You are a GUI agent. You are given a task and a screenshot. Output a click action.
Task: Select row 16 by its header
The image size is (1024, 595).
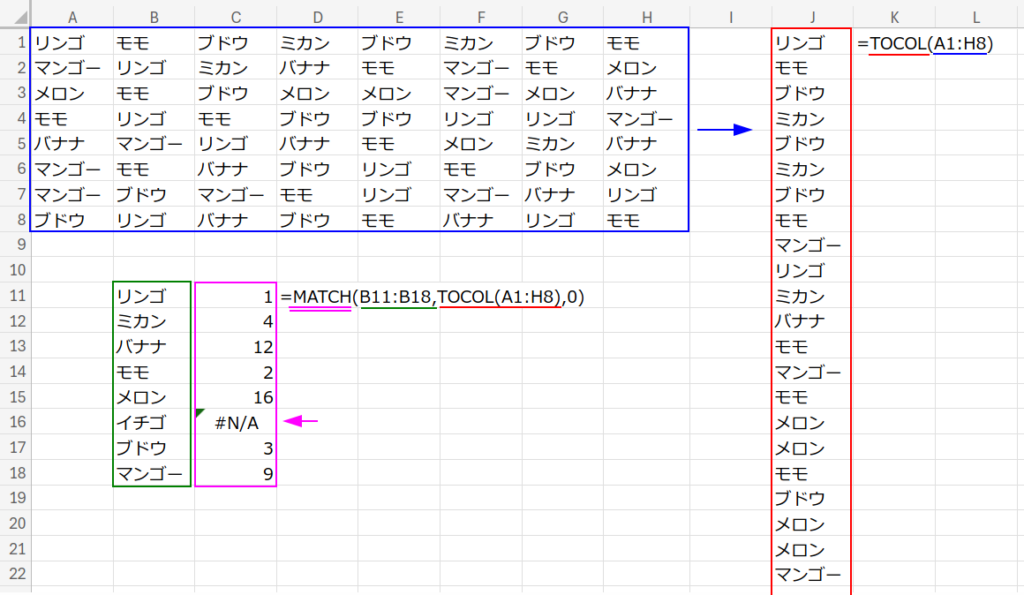pyautogui.click(x=15, y=422)
